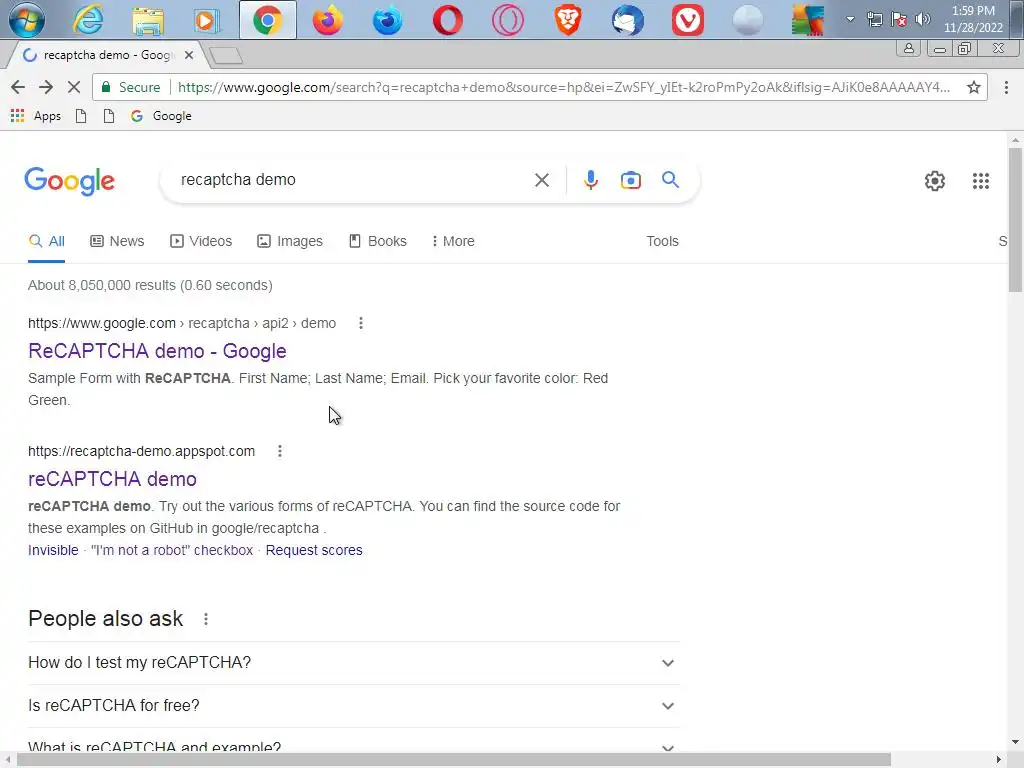Start voice search with microphone icon
Viewport: 1024px width, 768px height.
pos(591,180)
